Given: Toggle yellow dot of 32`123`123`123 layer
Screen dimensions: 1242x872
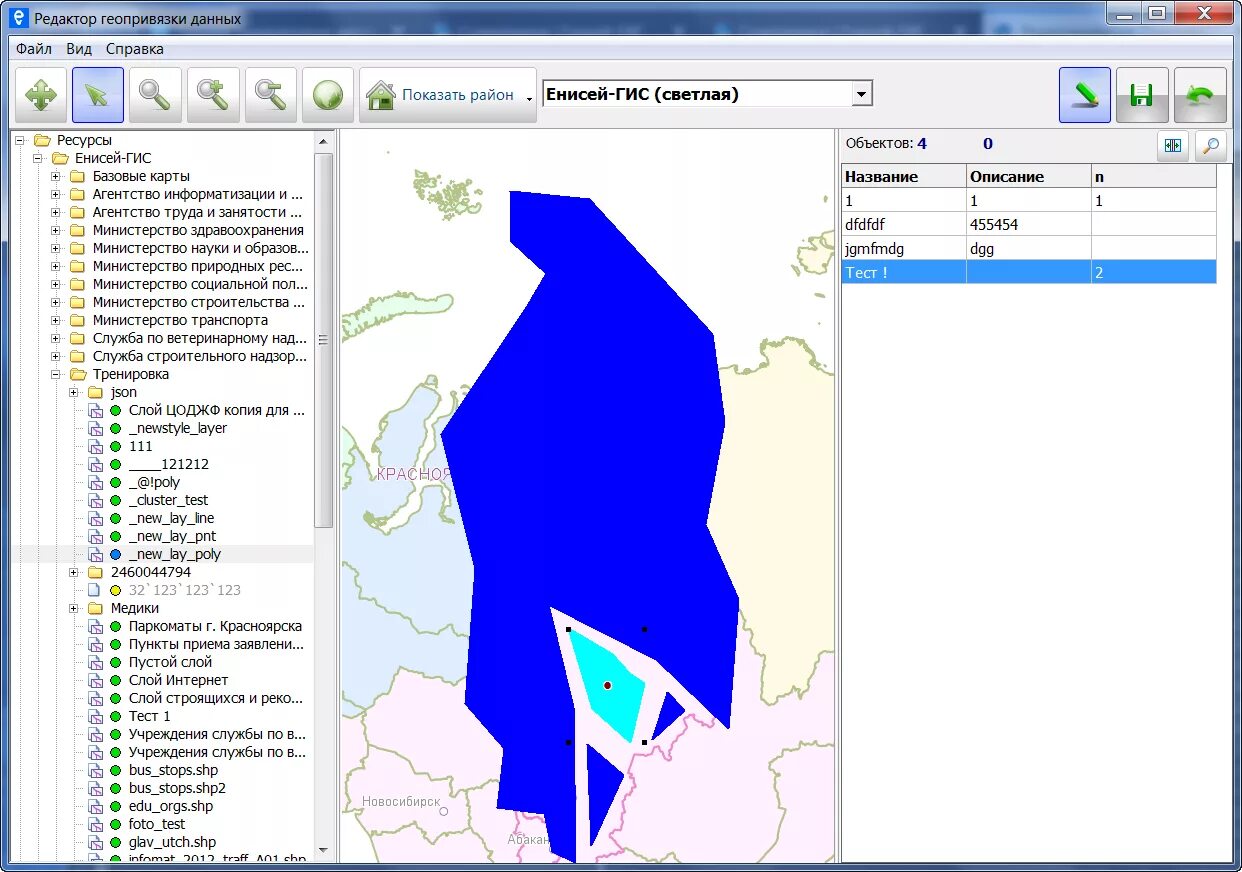Looking at the screenshot, I should click(x=115, y=590).
